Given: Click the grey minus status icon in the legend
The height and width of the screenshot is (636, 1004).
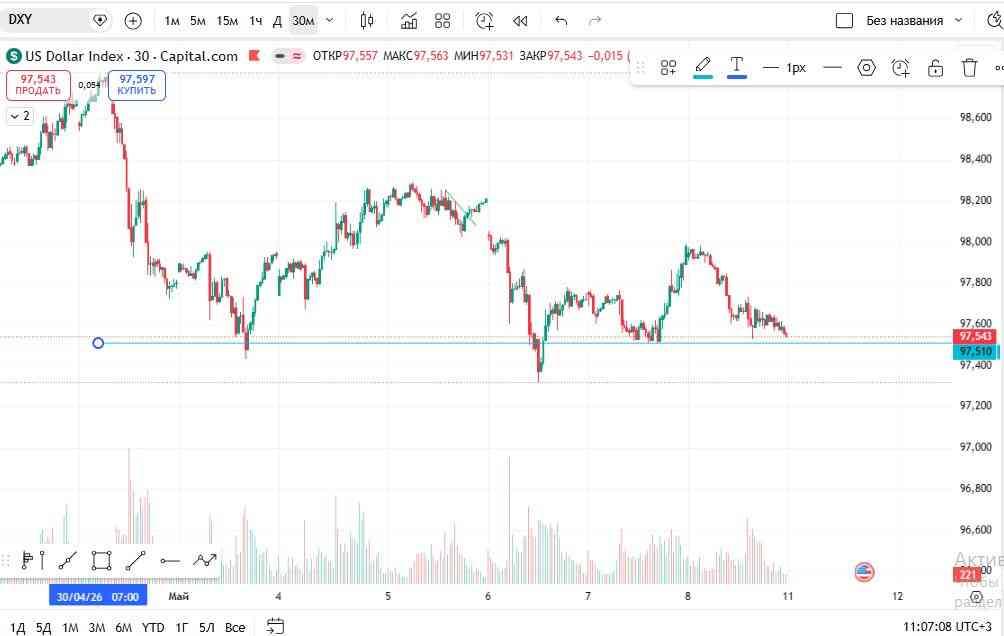Looking at the screenshot, I should tap(280, 56).
